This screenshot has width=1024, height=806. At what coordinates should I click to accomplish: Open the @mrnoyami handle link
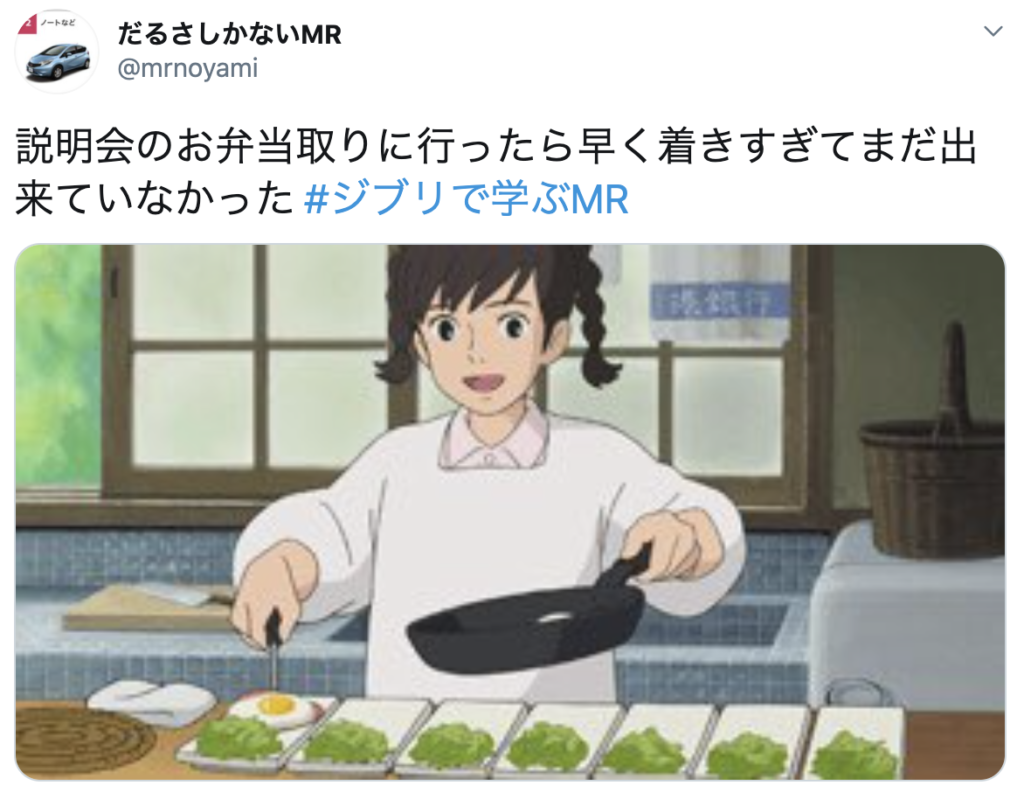click(x=187, y=68)
